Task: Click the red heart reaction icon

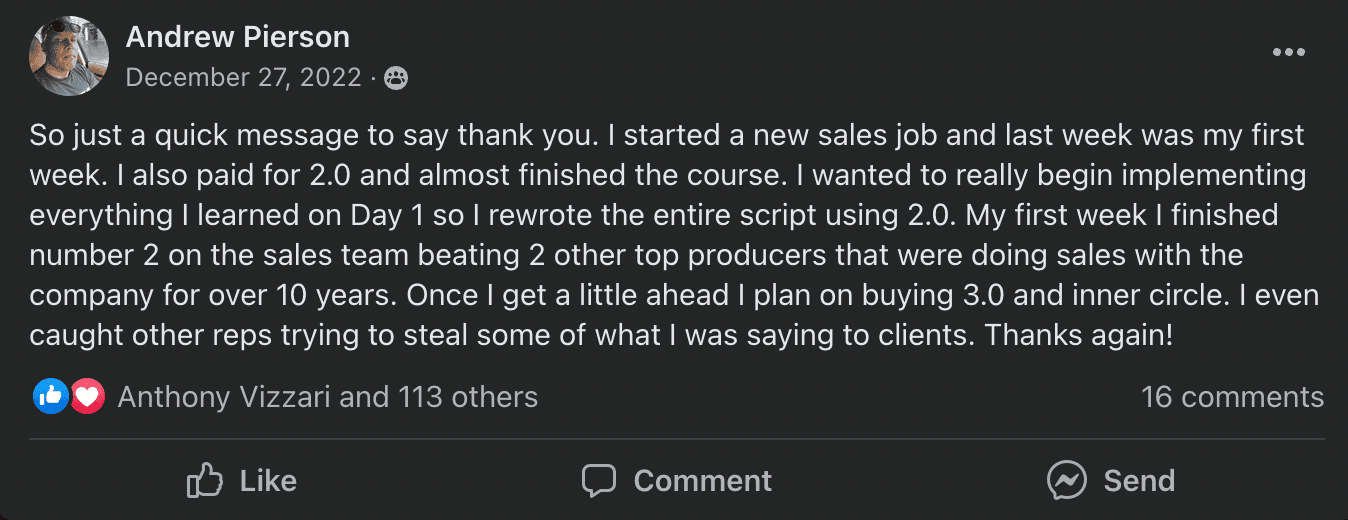Action: 87,397
